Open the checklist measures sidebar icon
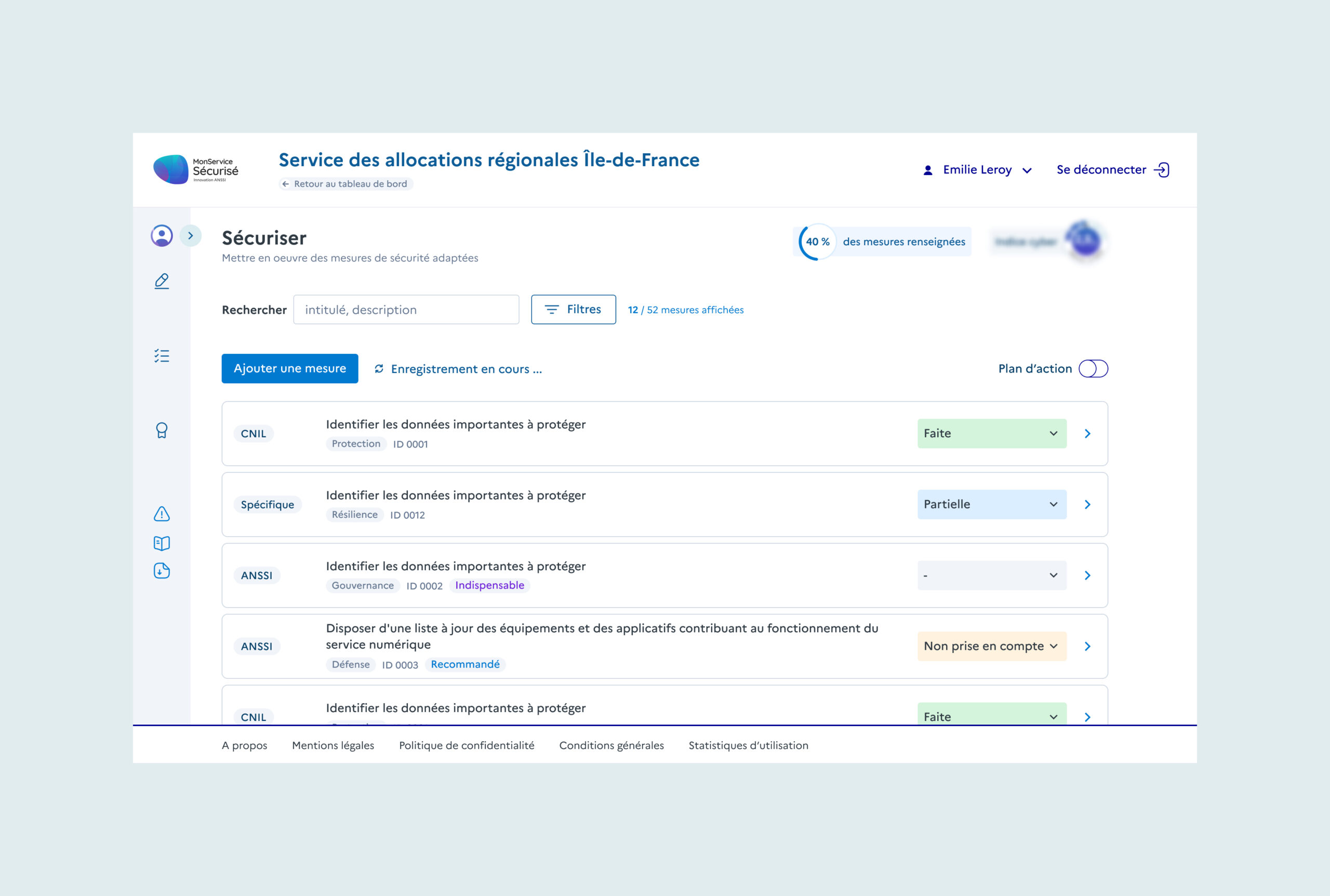Viewport: 1330px width, 896px height. click(x=162, y=356)
